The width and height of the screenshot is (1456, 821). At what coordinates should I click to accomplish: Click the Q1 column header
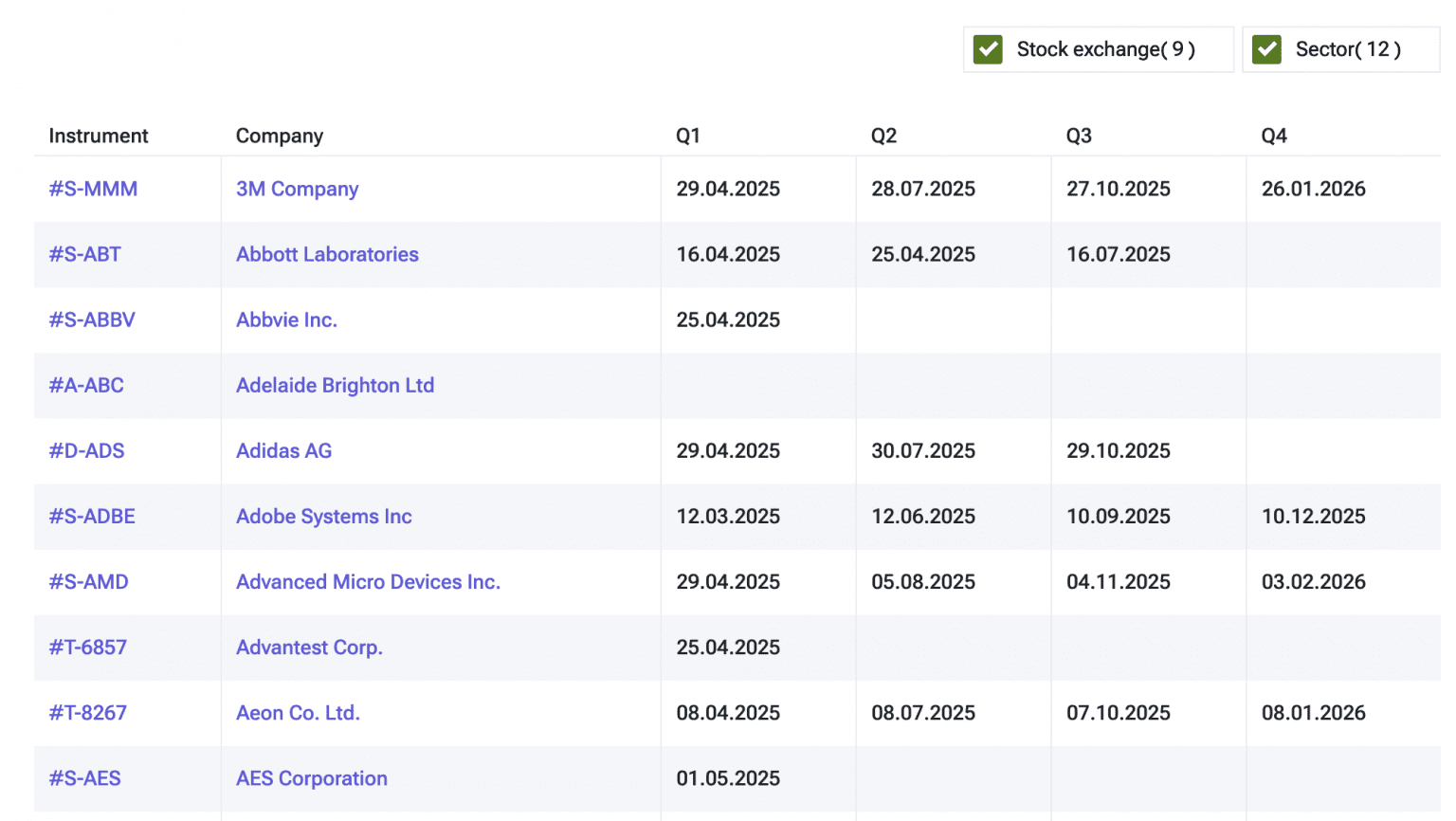tap(688, 136)
